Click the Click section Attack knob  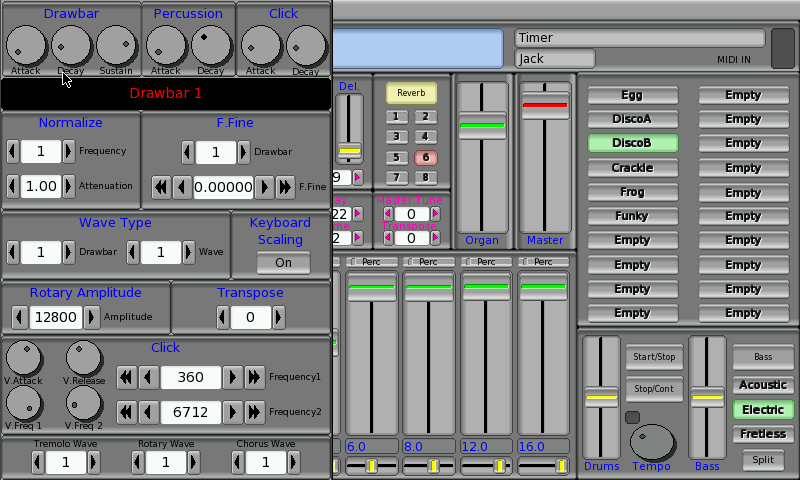261,46
